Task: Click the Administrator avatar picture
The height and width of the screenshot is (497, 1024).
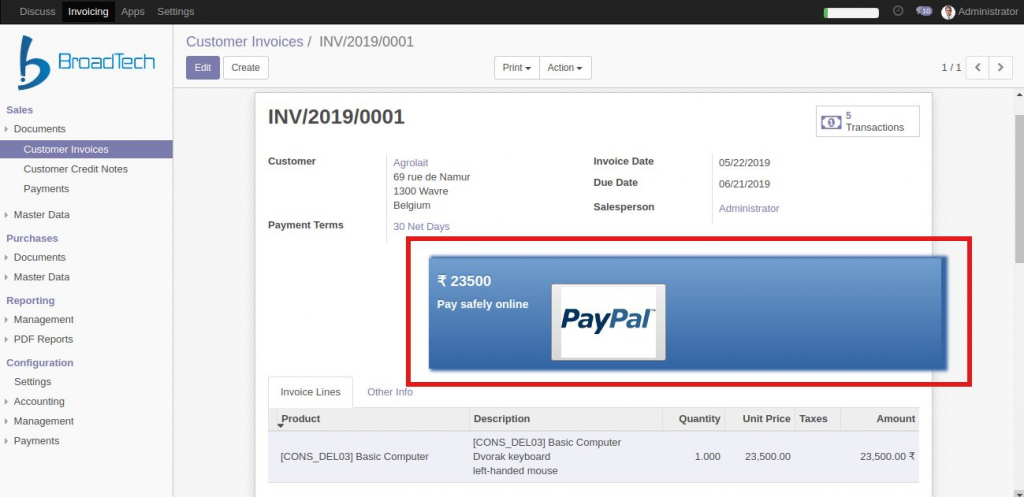Action: tap(948, 12)
